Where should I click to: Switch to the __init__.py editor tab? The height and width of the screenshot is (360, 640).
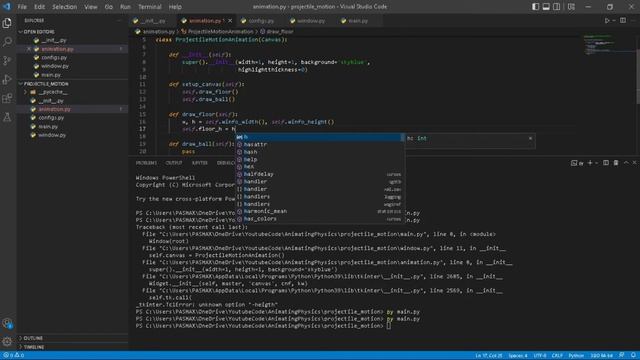point(153,20)
